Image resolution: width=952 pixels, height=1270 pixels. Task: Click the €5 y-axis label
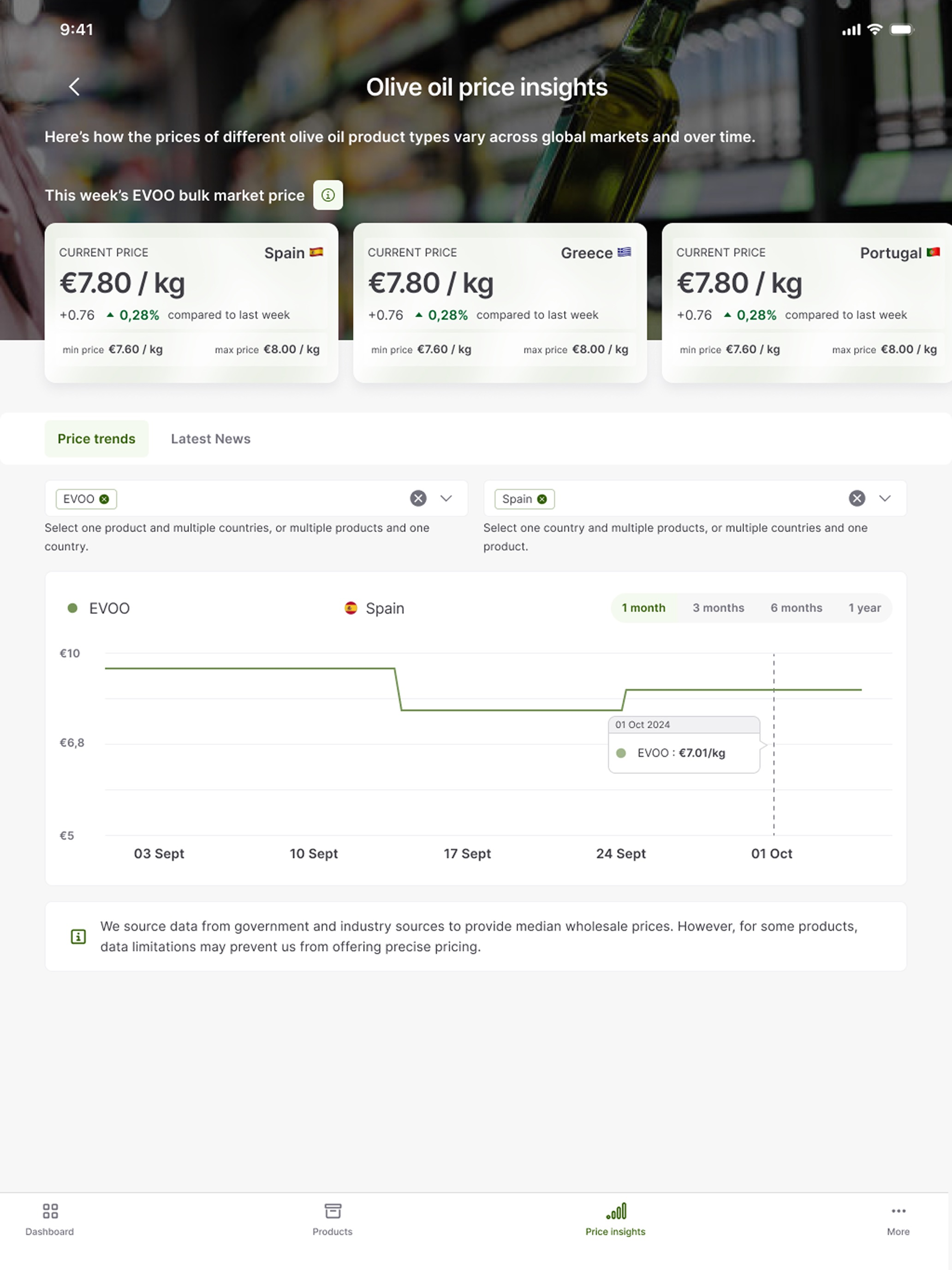tap(67, 836)
